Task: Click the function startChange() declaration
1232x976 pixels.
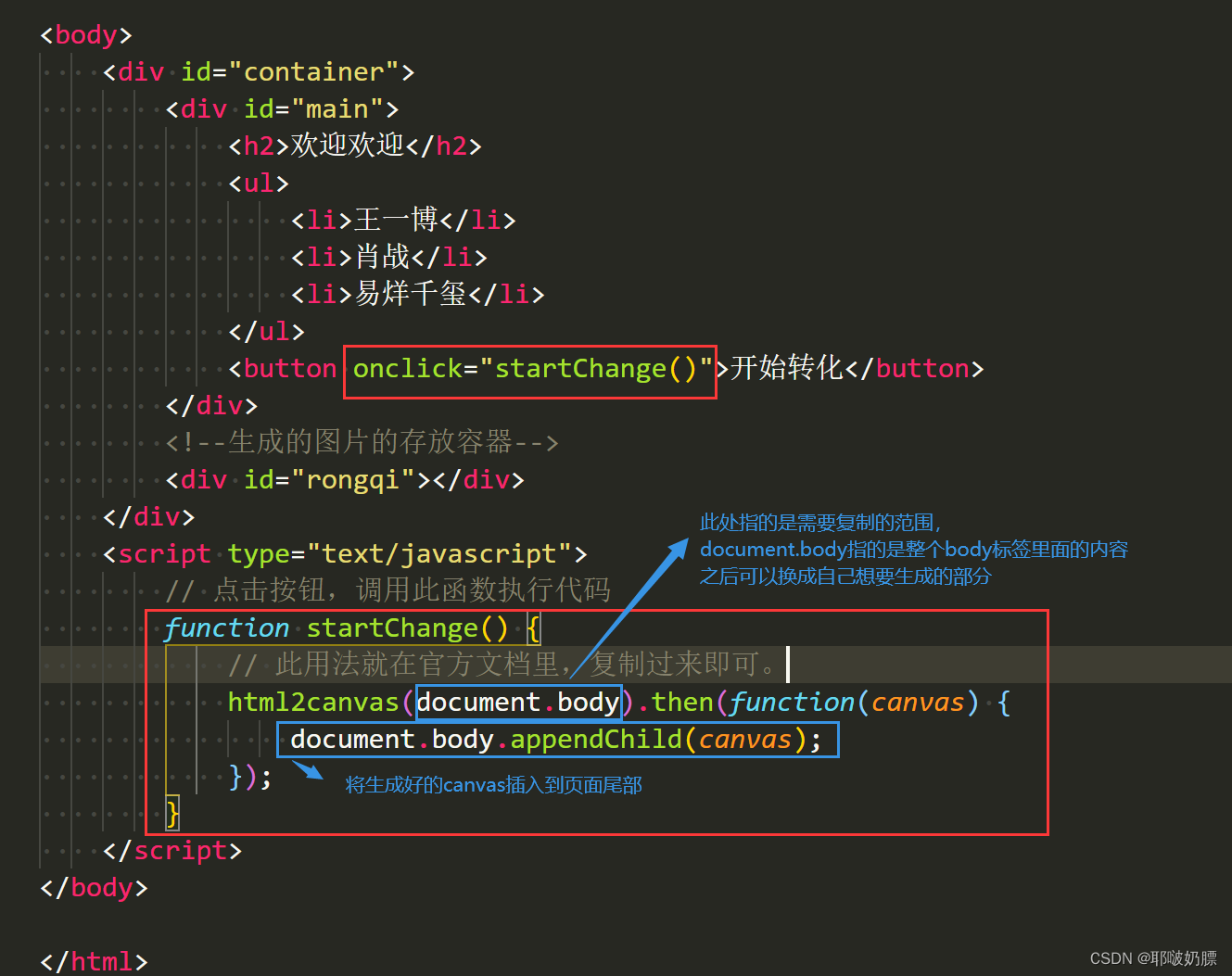Action: point(352,628)
